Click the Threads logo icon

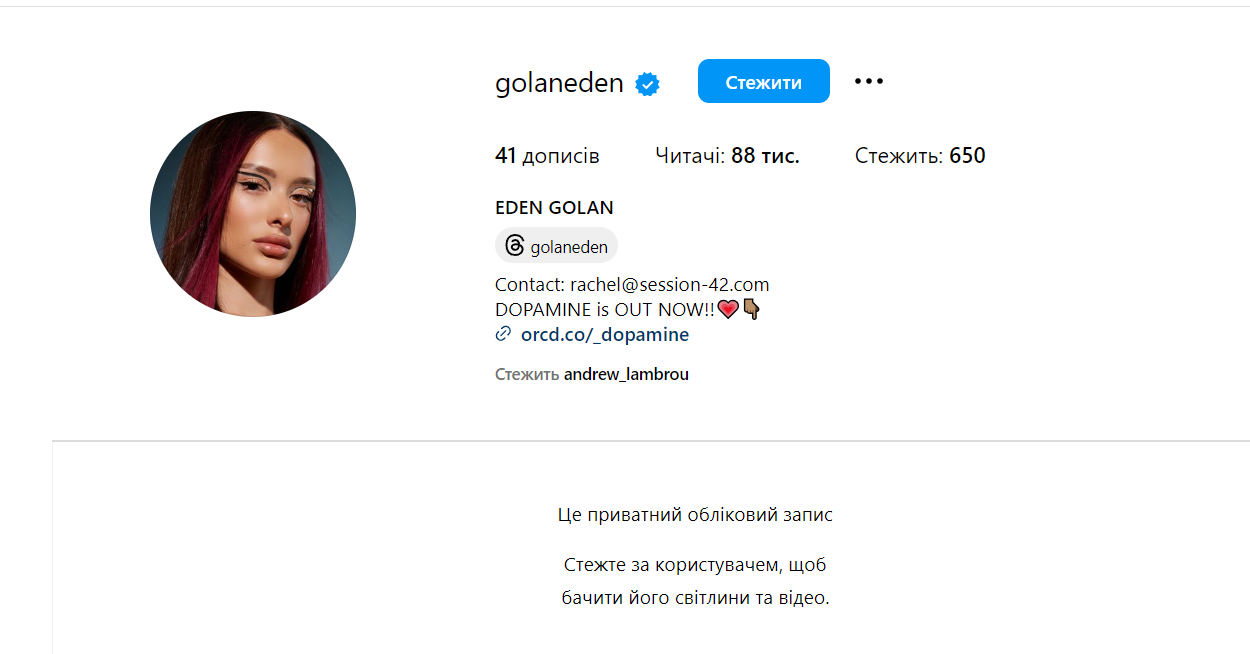(x=515, y=246)
